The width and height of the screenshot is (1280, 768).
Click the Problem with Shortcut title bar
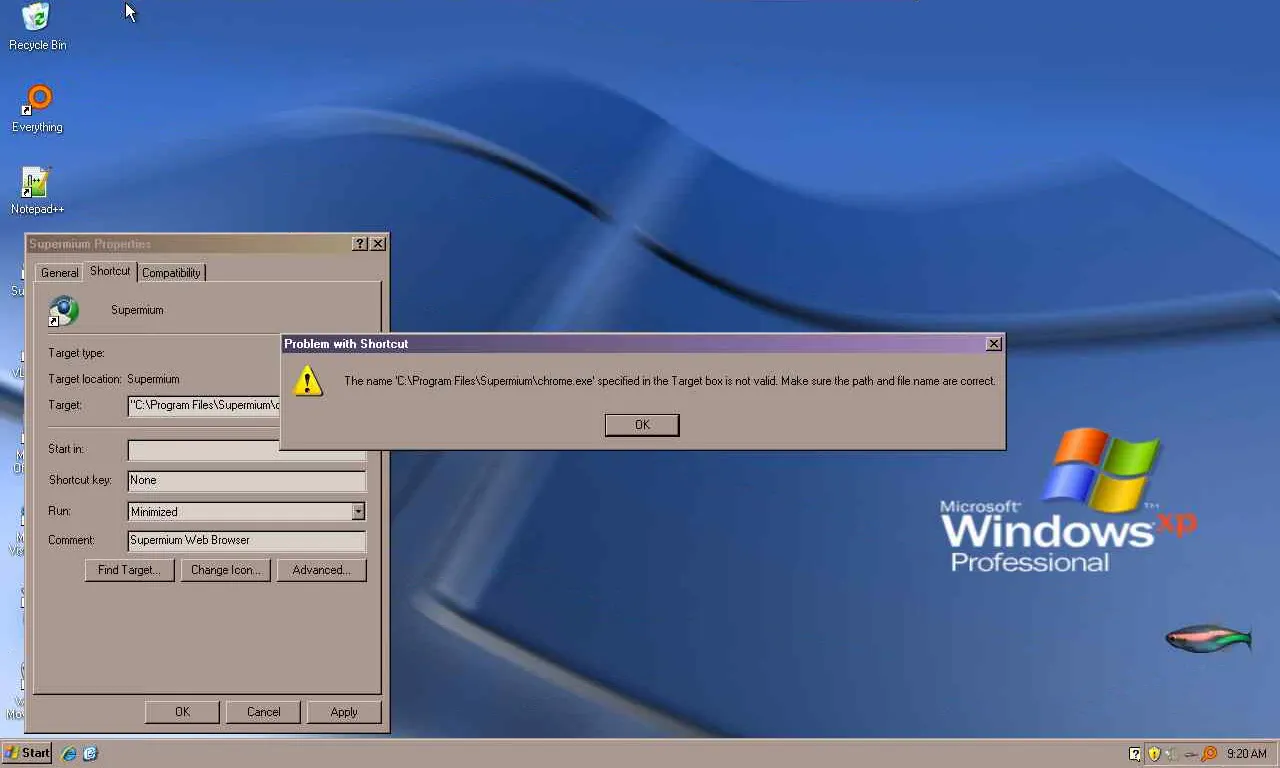pos(643,344)
